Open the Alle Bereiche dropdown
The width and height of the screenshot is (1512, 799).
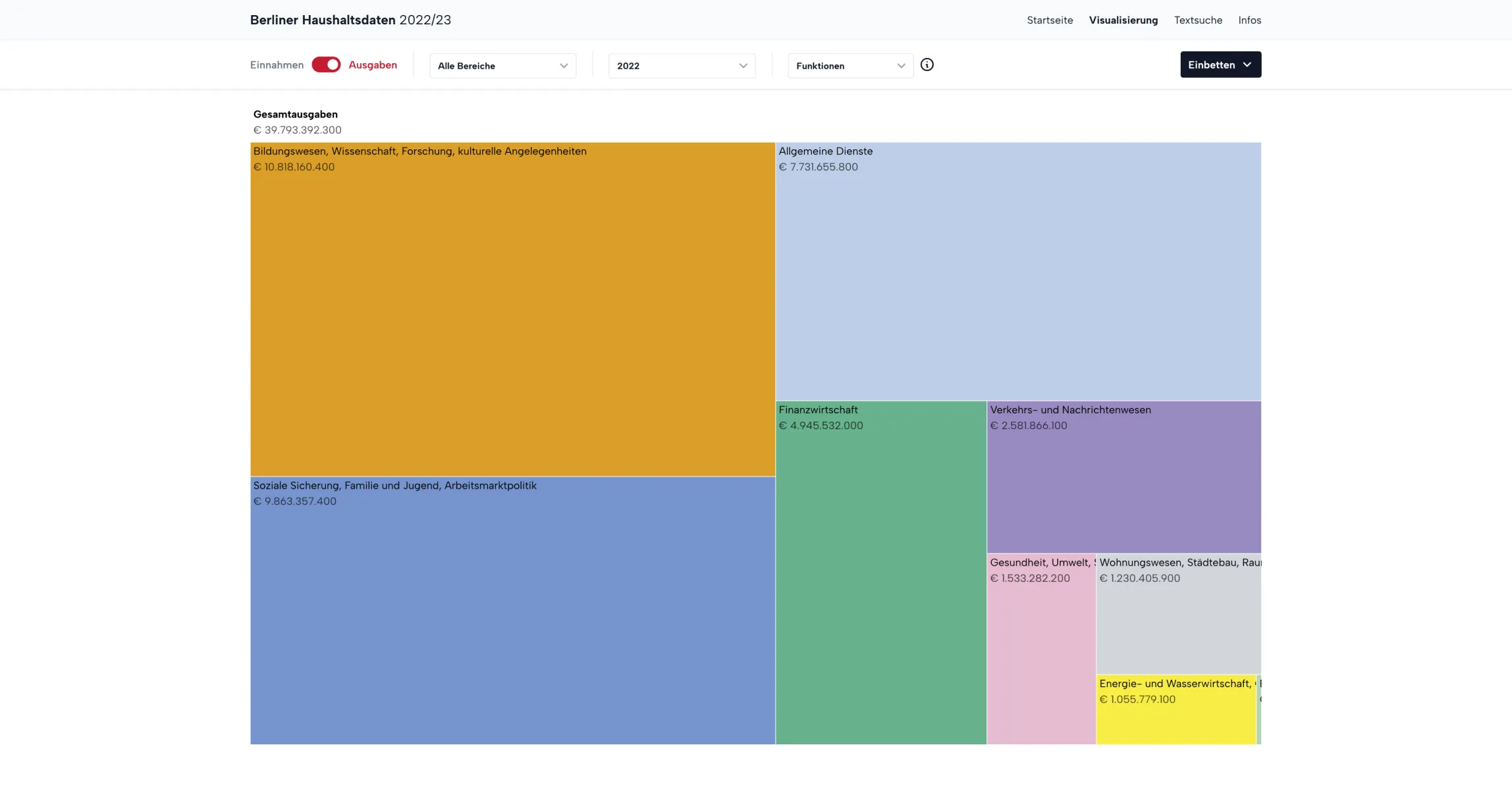point(502,66)
